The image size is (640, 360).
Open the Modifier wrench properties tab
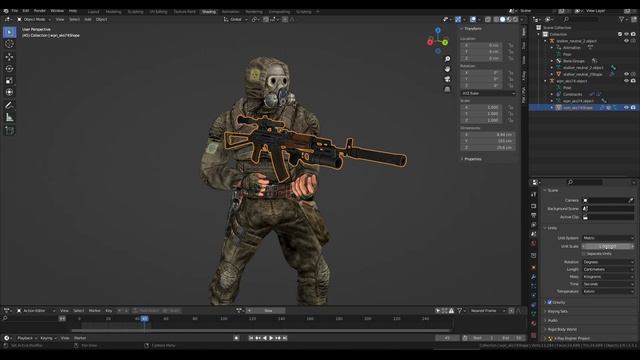coord(533,277)
